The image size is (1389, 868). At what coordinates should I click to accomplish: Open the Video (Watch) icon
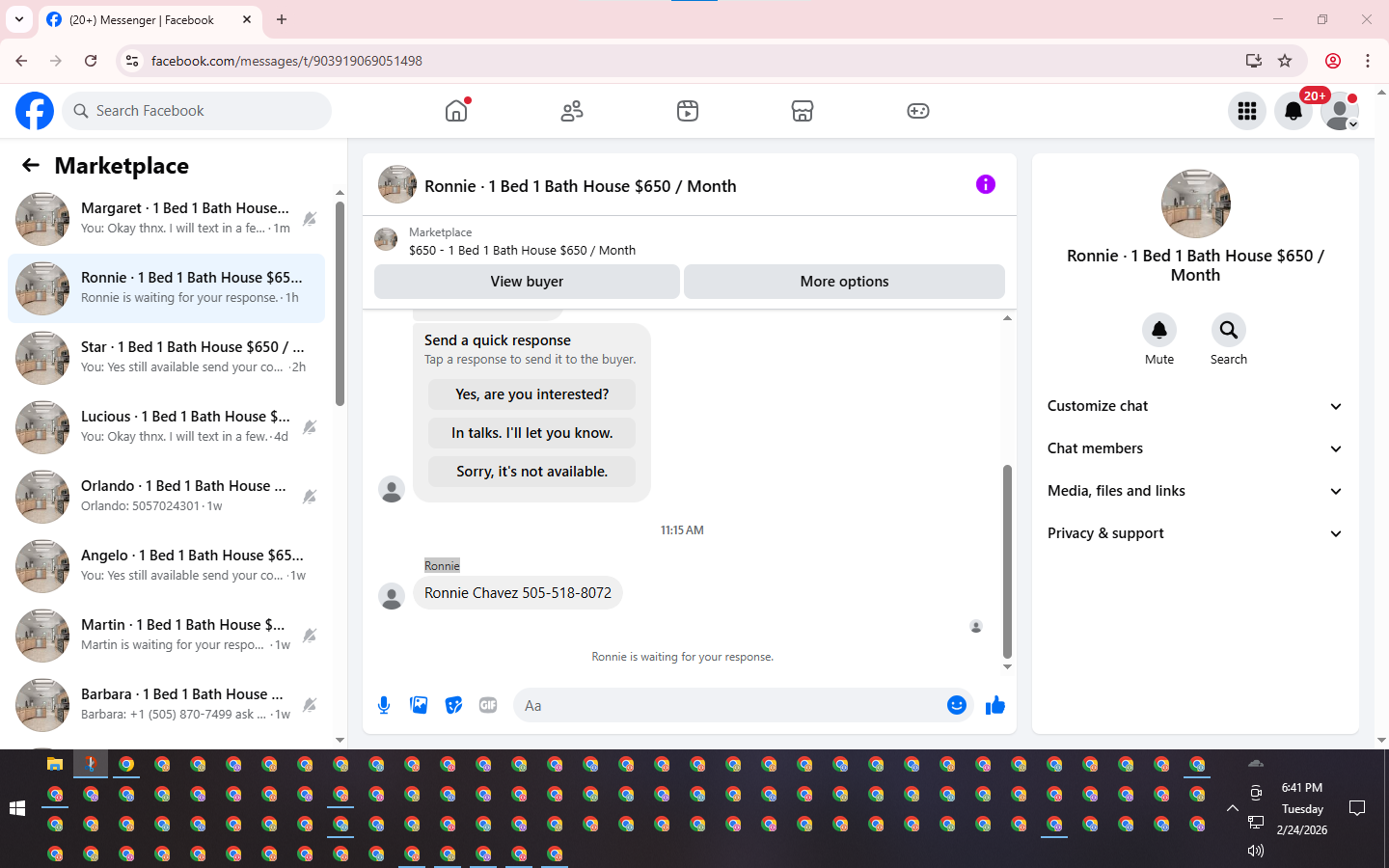pos(687,111)
